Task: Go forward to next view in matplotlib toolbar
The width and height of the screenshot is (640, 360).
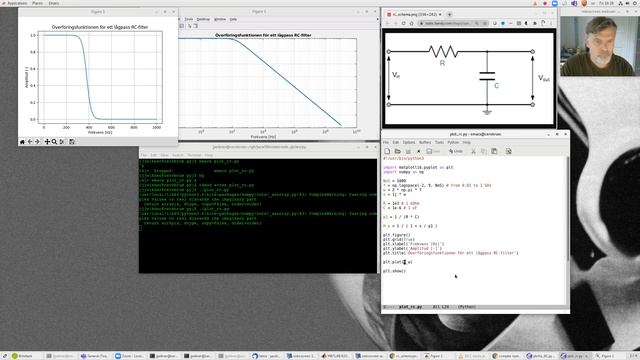Action: click(37, 142)
